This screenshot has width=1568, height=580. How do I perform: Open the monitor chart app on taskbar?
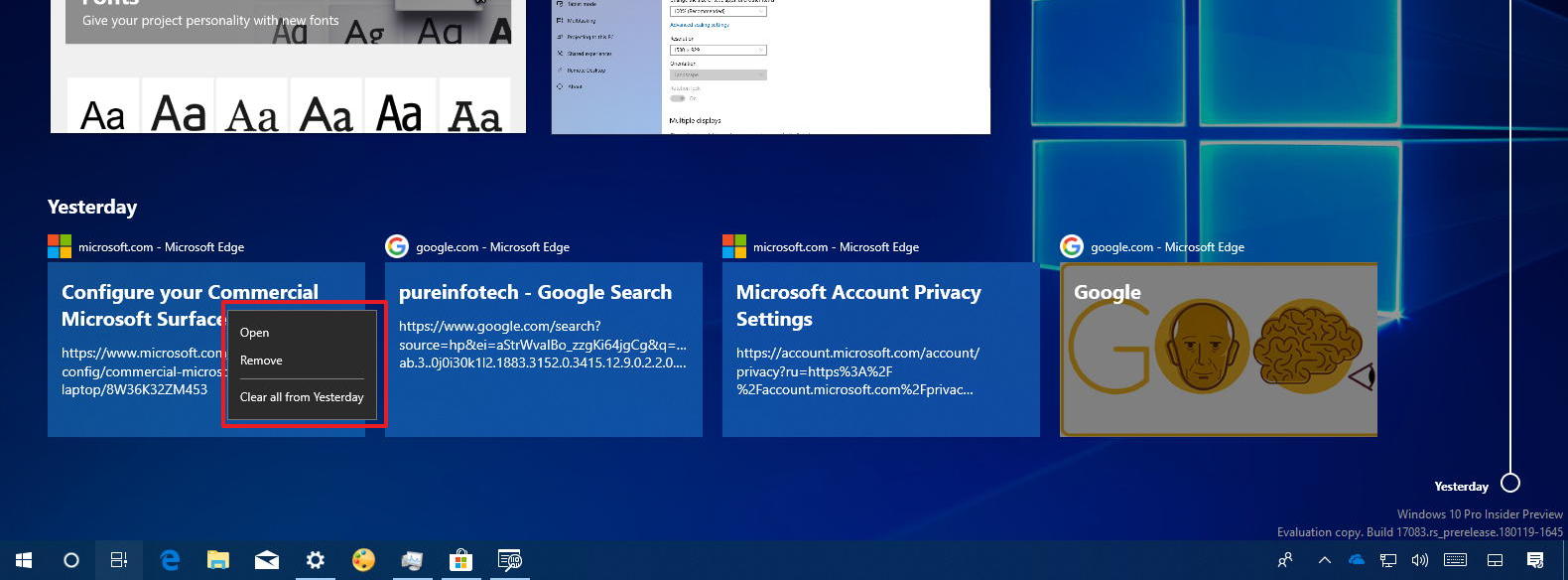click(412, 560)
